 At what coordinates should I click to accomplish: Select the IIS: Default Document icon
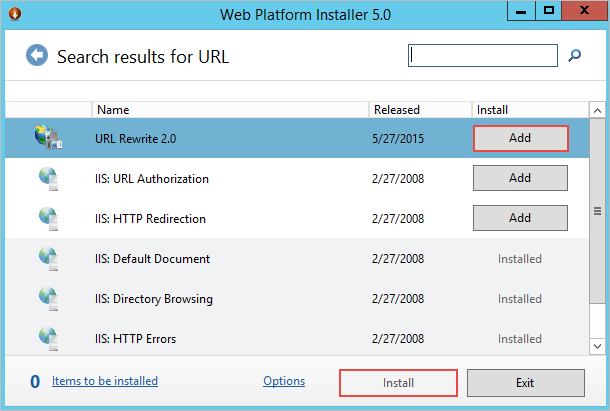(x=47, y=259)
